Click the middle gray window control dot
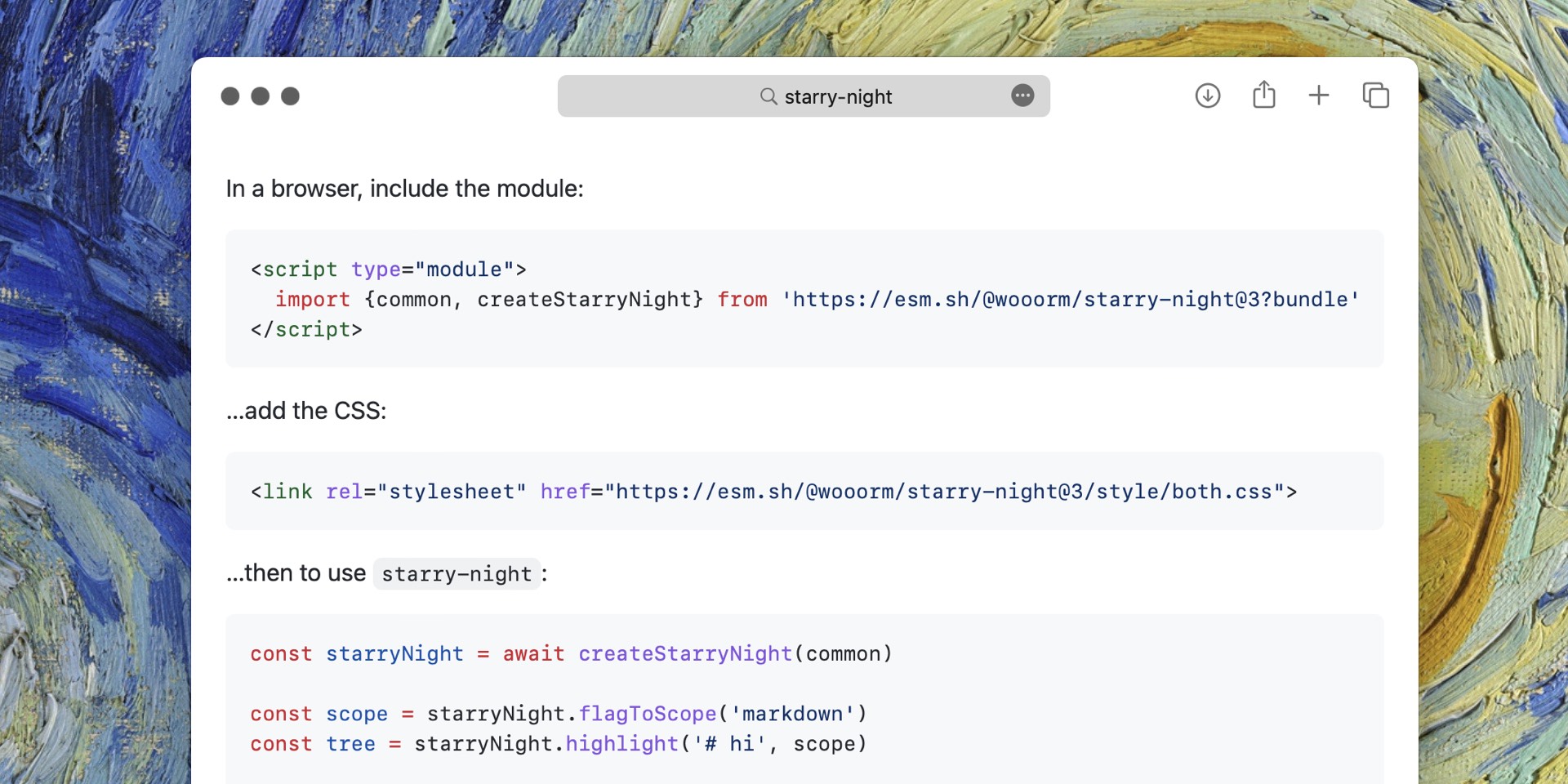1568x784 pixels. coord(261,96)
